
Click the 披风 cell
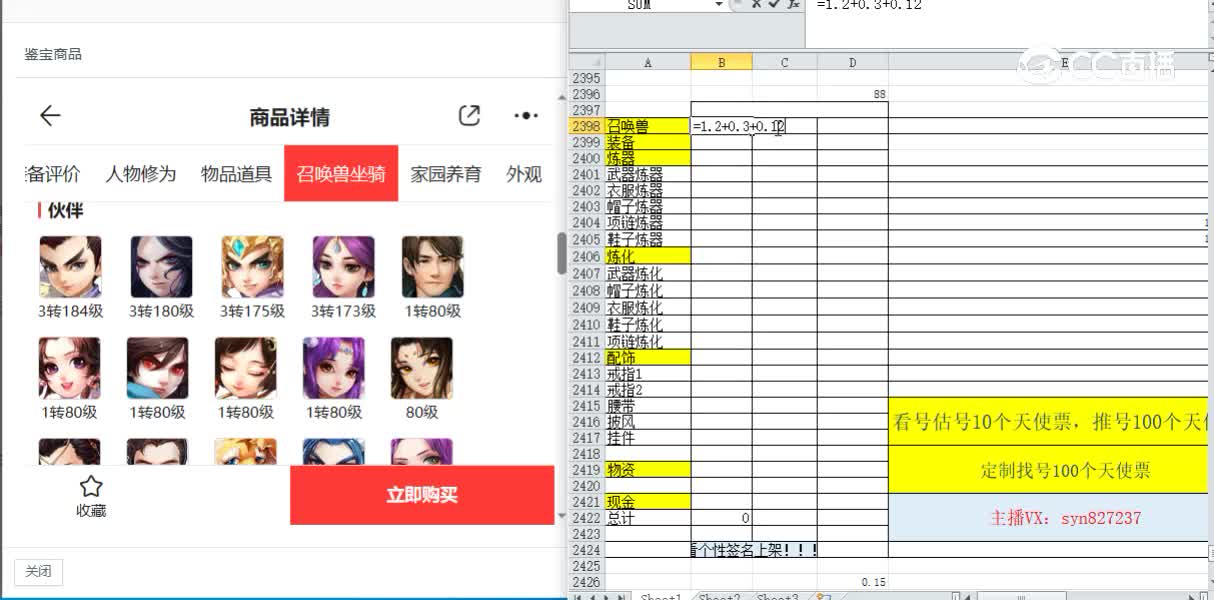(x=648, y=422)
